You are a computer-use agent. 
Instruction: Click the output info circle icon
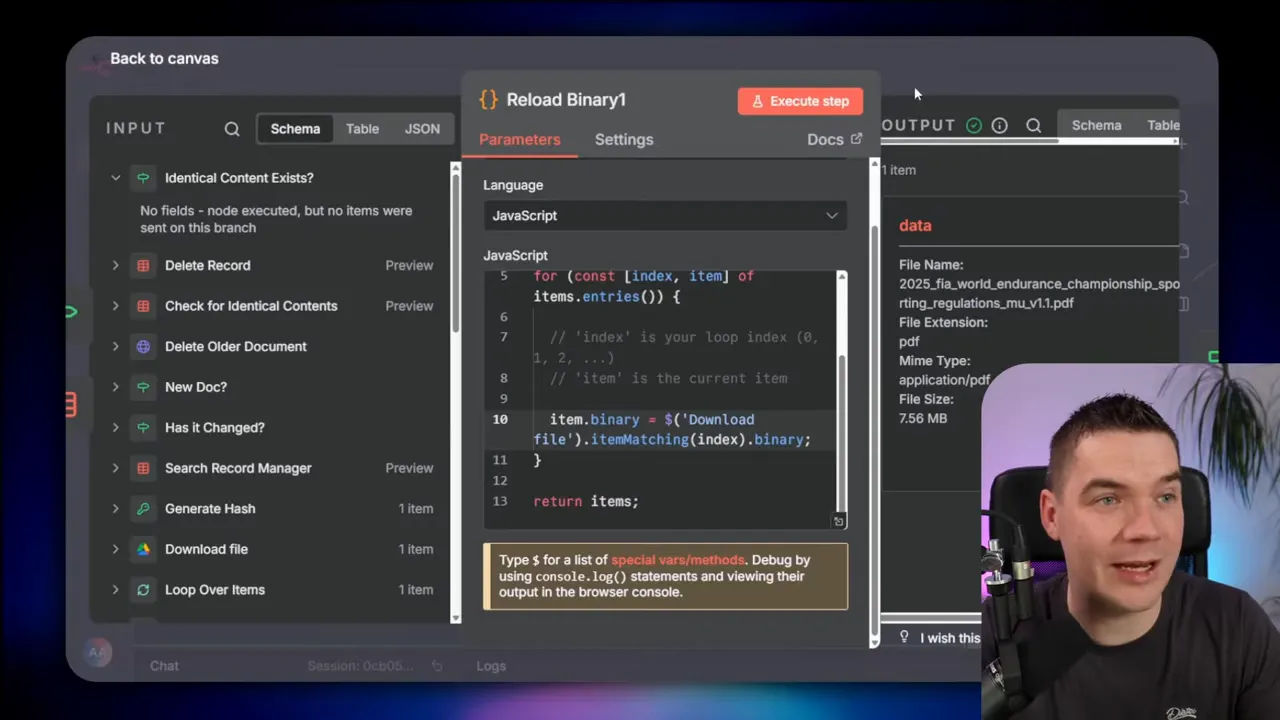(x=999, y=126)
